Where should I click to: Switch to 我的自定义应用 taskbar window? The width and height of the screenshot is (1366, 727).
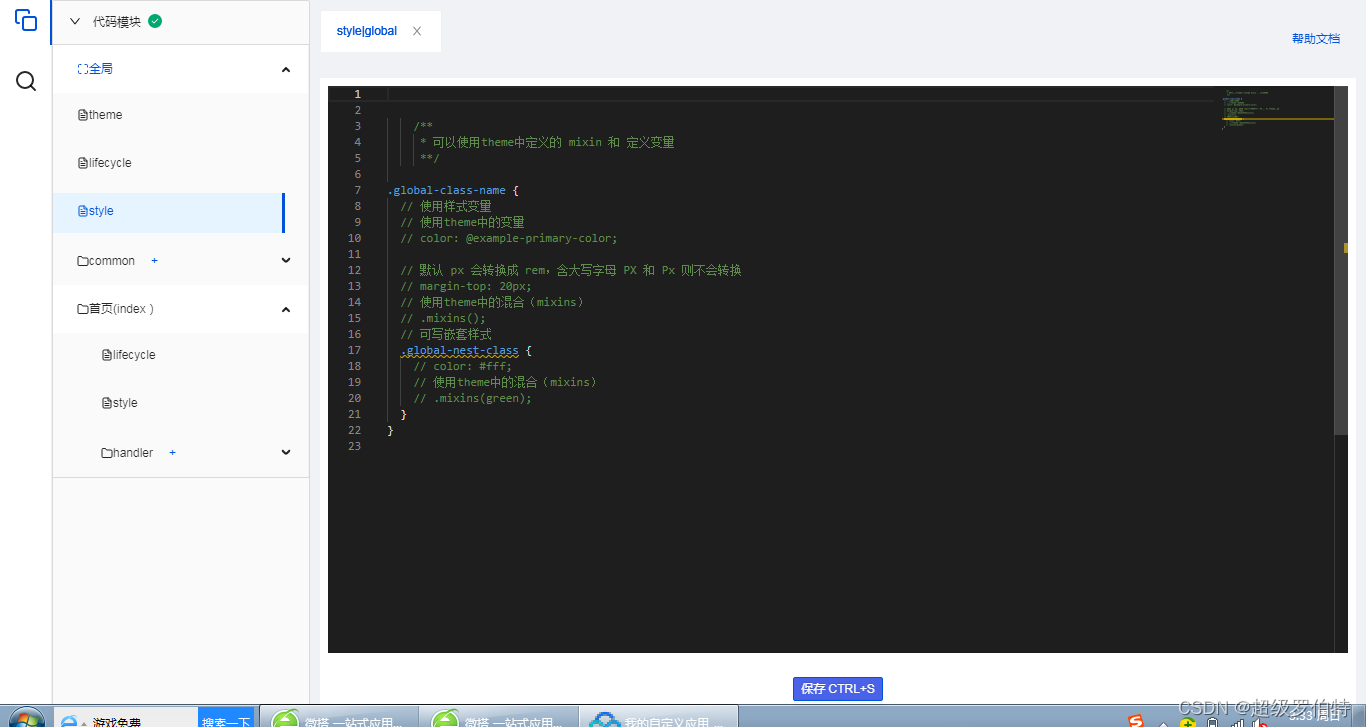point(658,718)
